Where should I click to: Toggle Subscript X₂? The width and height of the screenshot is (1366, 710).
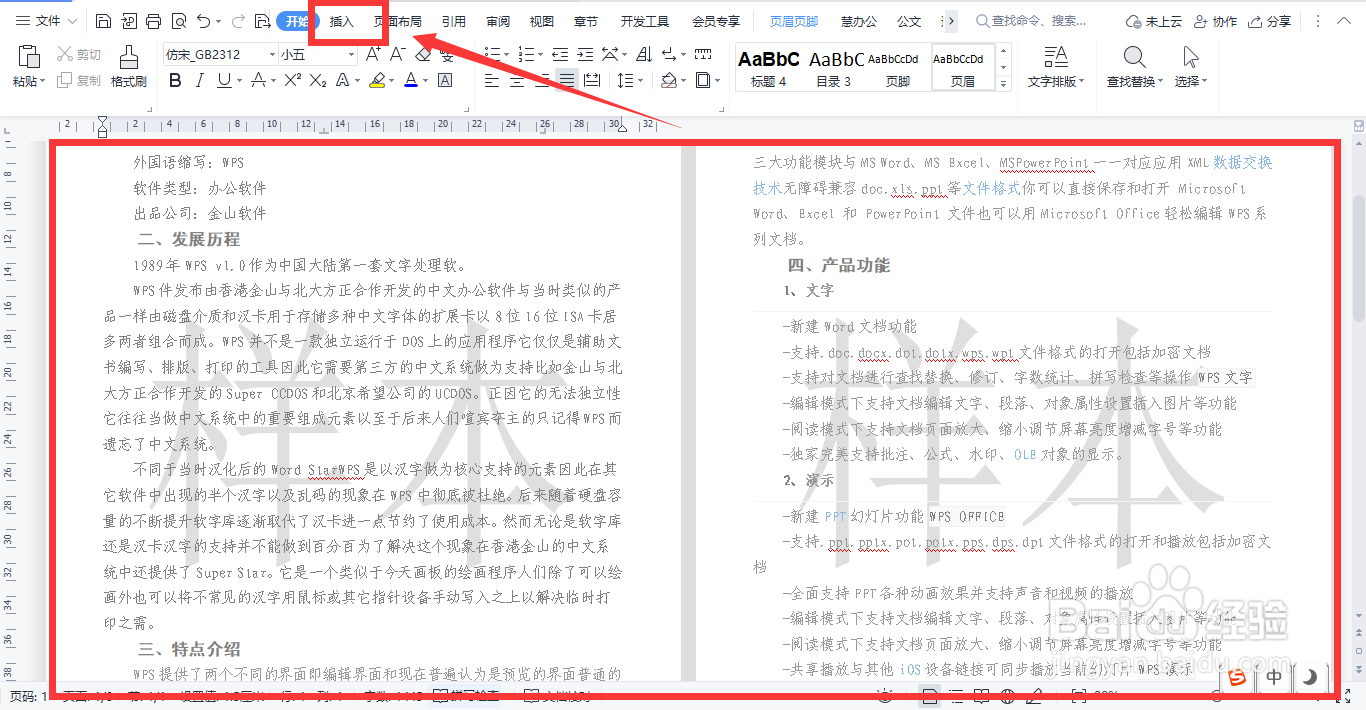(318, 80)
